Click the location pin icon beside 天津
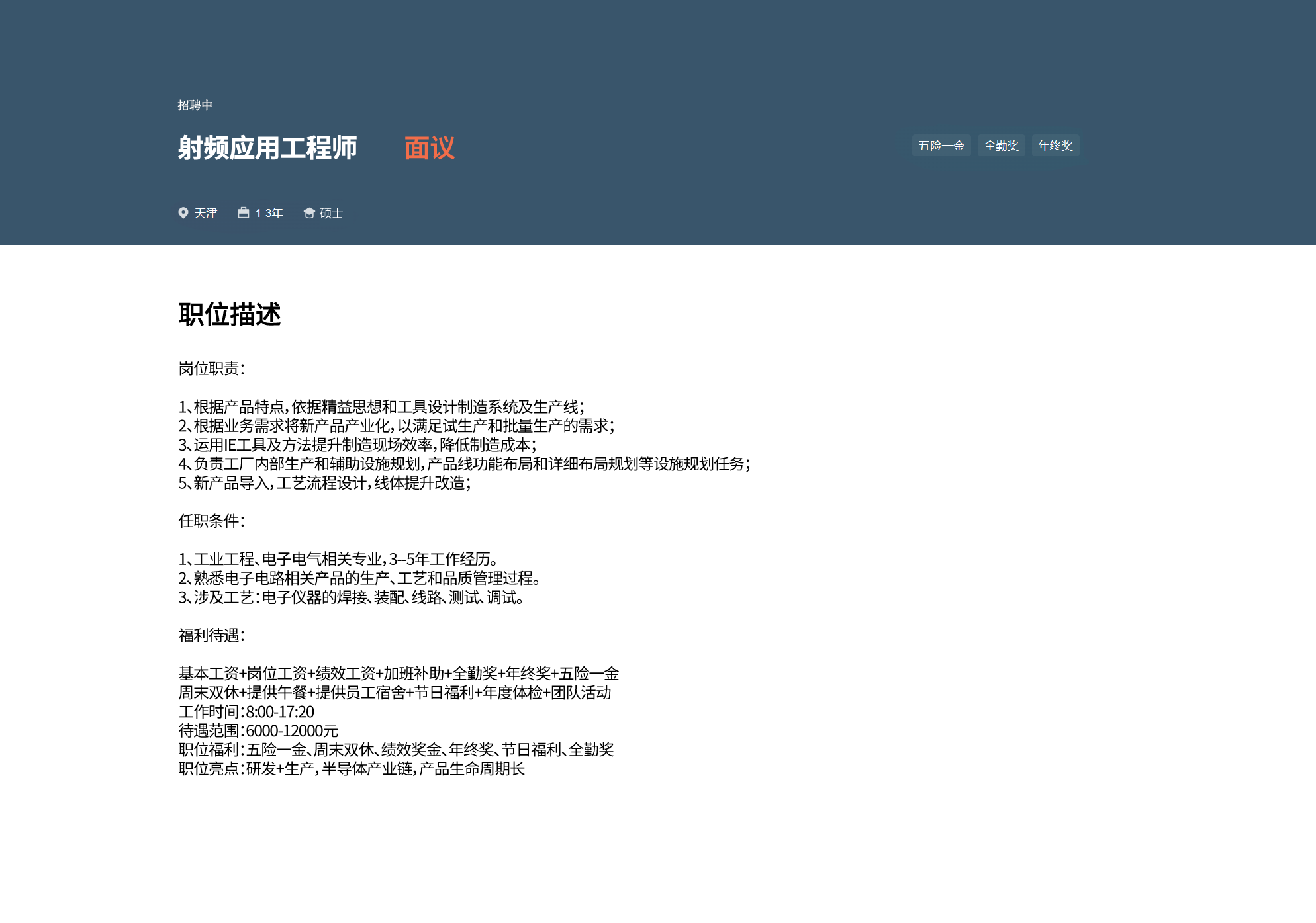 [183, 213]
